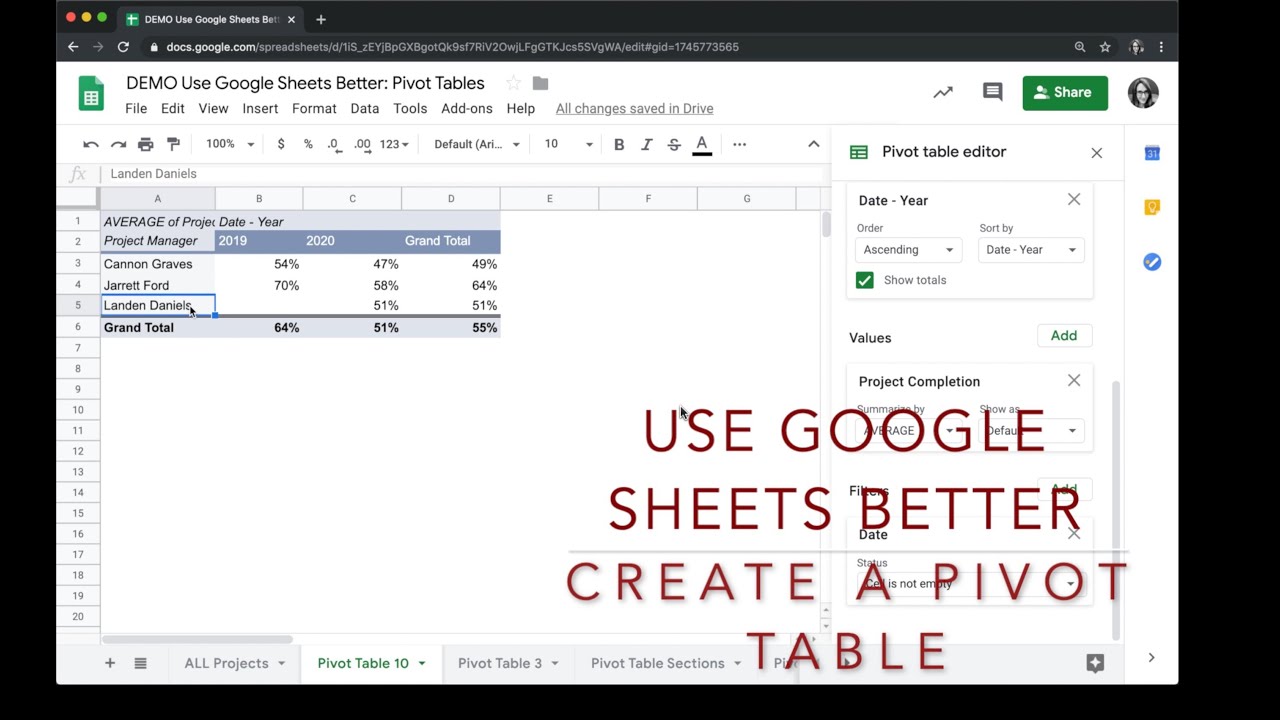1280x720 pixels.
Task: Open the activity dashboard trend icon
Action: (943, 92)
